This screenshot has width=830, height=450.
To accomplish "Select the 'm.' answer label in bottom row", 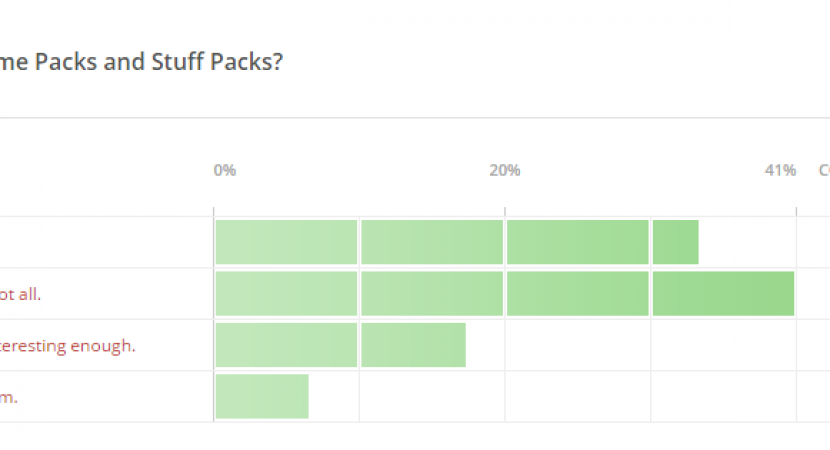I will pos(9,397).
